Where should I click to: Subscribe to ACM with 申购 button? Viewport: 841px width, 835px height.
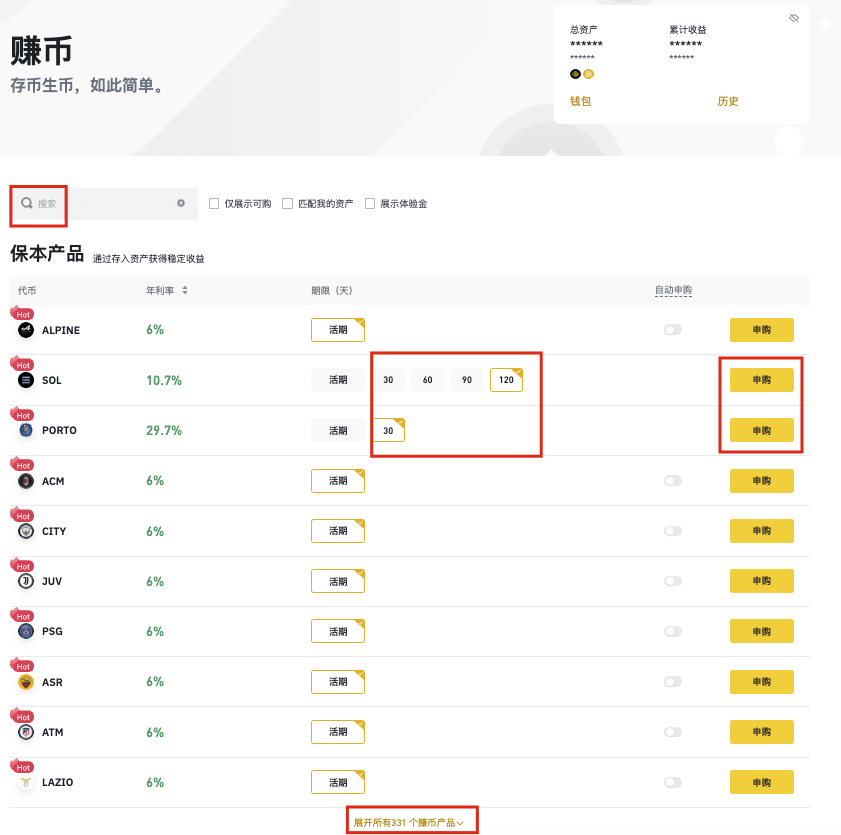click(x=762, y=481)
